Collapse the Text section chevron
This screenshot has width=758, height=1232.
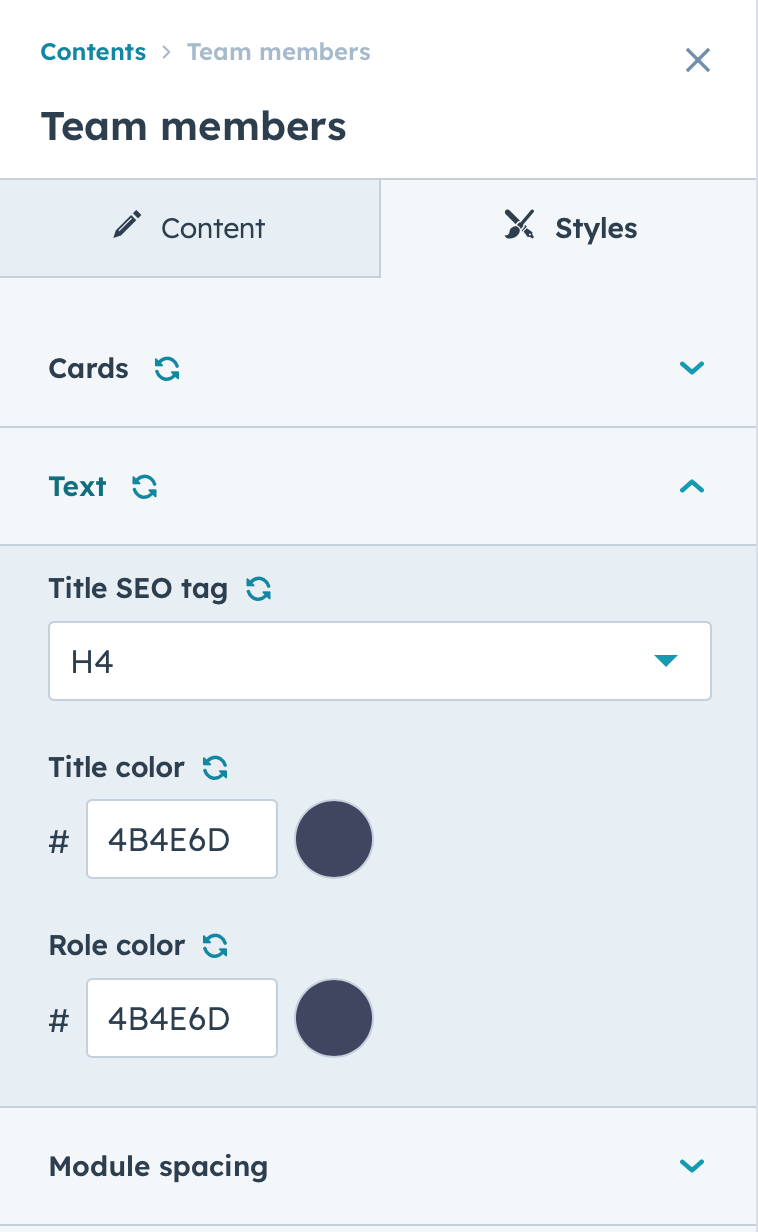(x=692, y=487)
